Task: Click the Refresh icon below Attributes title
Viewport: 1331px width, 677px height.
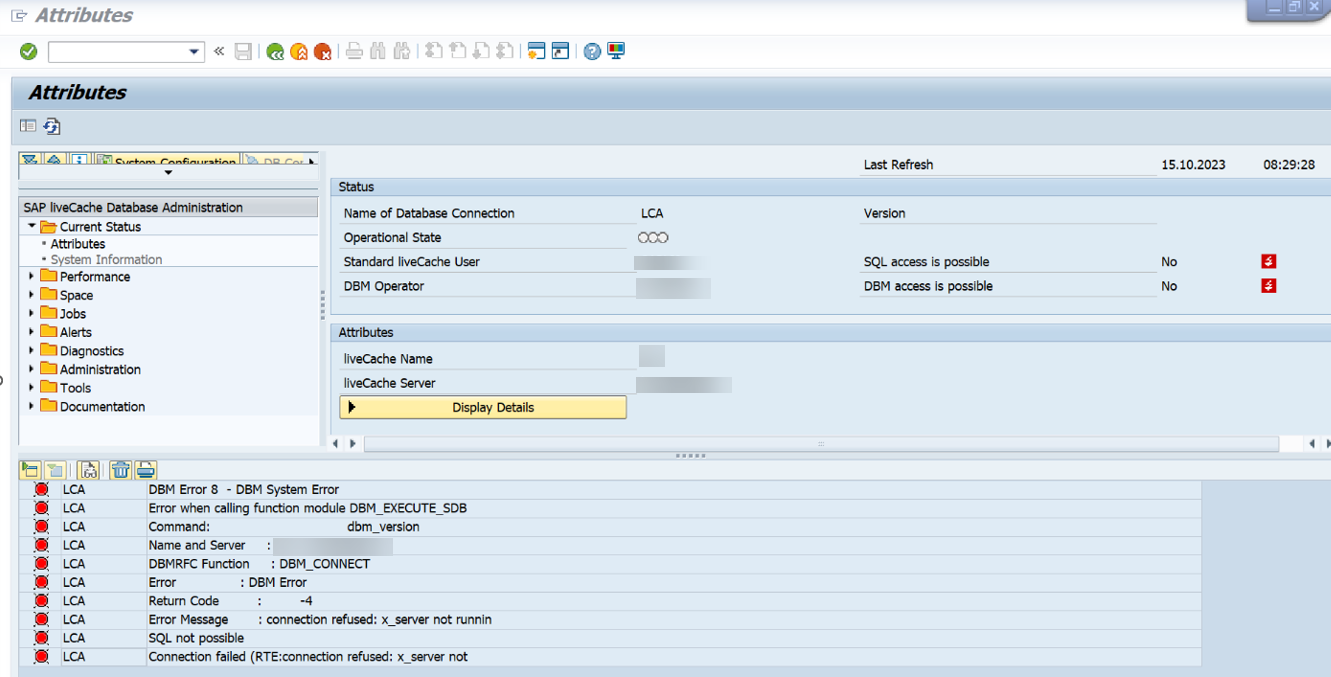Action: (x=52, y=126)
